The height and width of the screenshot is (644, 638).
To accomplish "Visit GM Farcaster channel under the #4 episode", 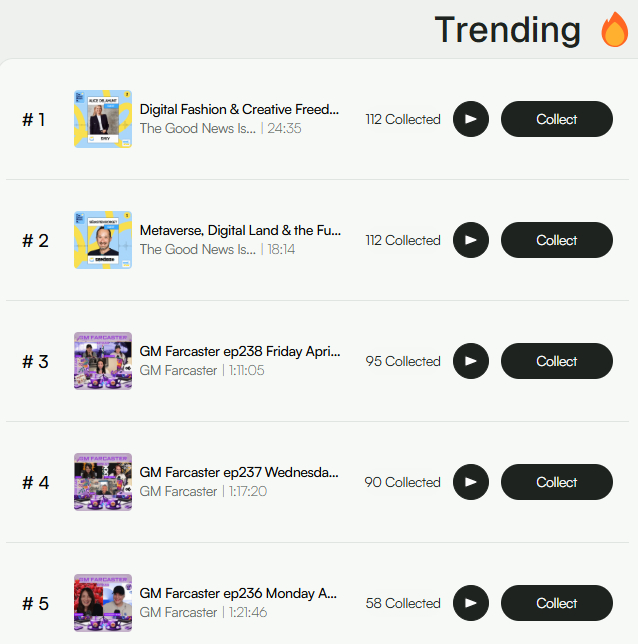I will pyautogui.click(x=178, y=492).
